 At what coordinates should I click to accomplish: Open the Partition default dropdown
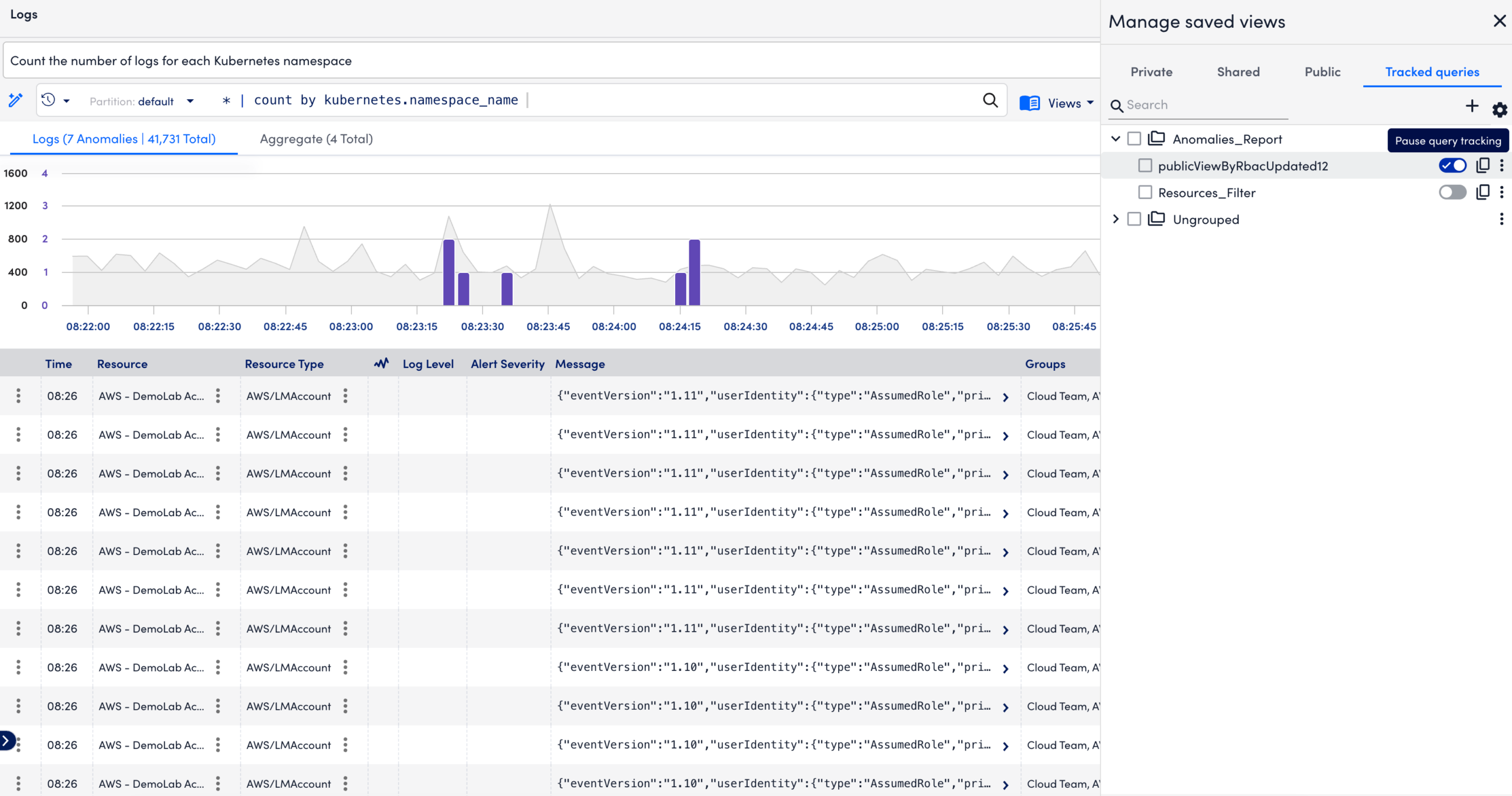(x=142, y=101)
